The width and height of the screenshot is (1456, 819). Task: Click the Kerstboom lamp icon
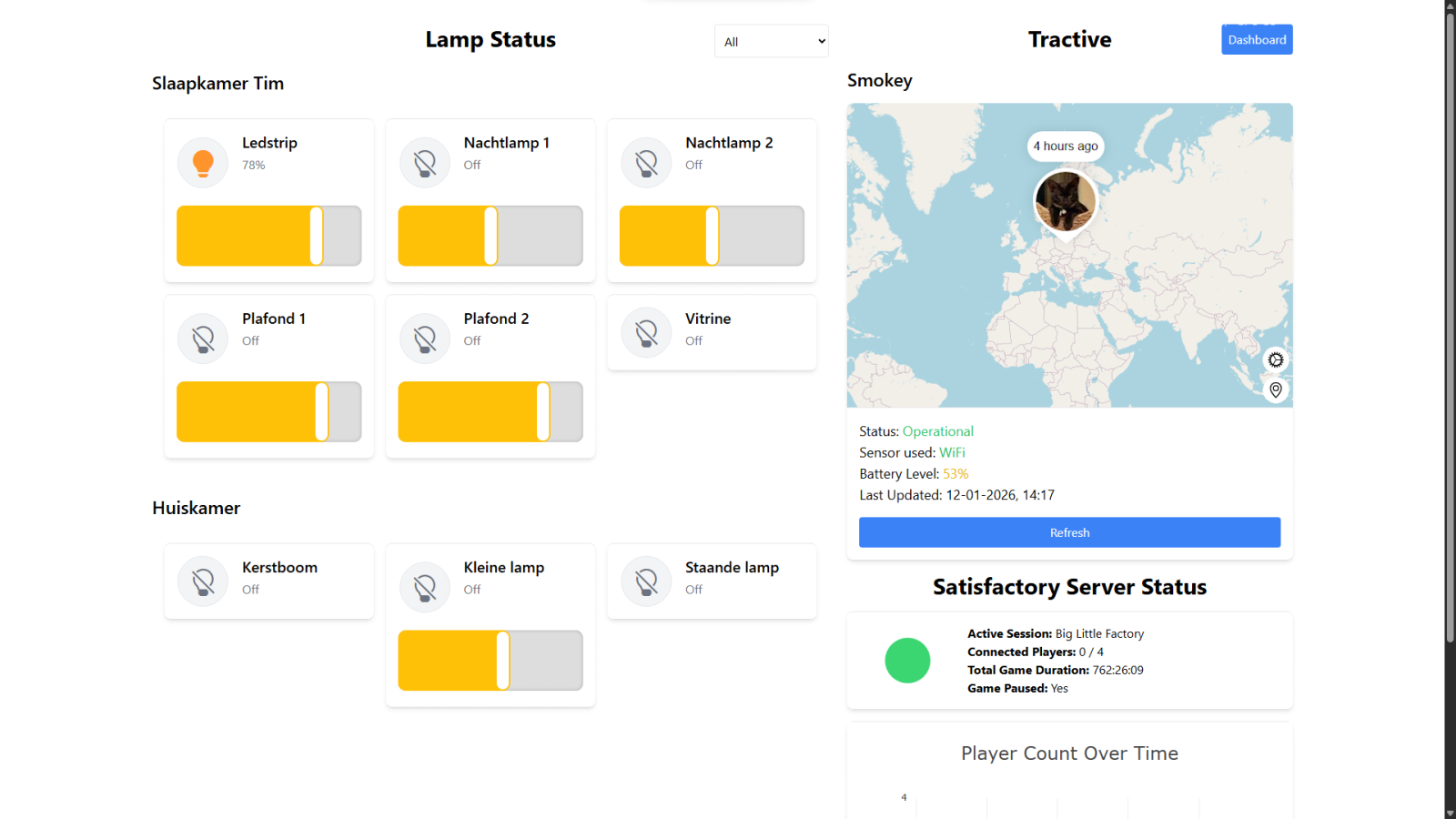(202, 581)
